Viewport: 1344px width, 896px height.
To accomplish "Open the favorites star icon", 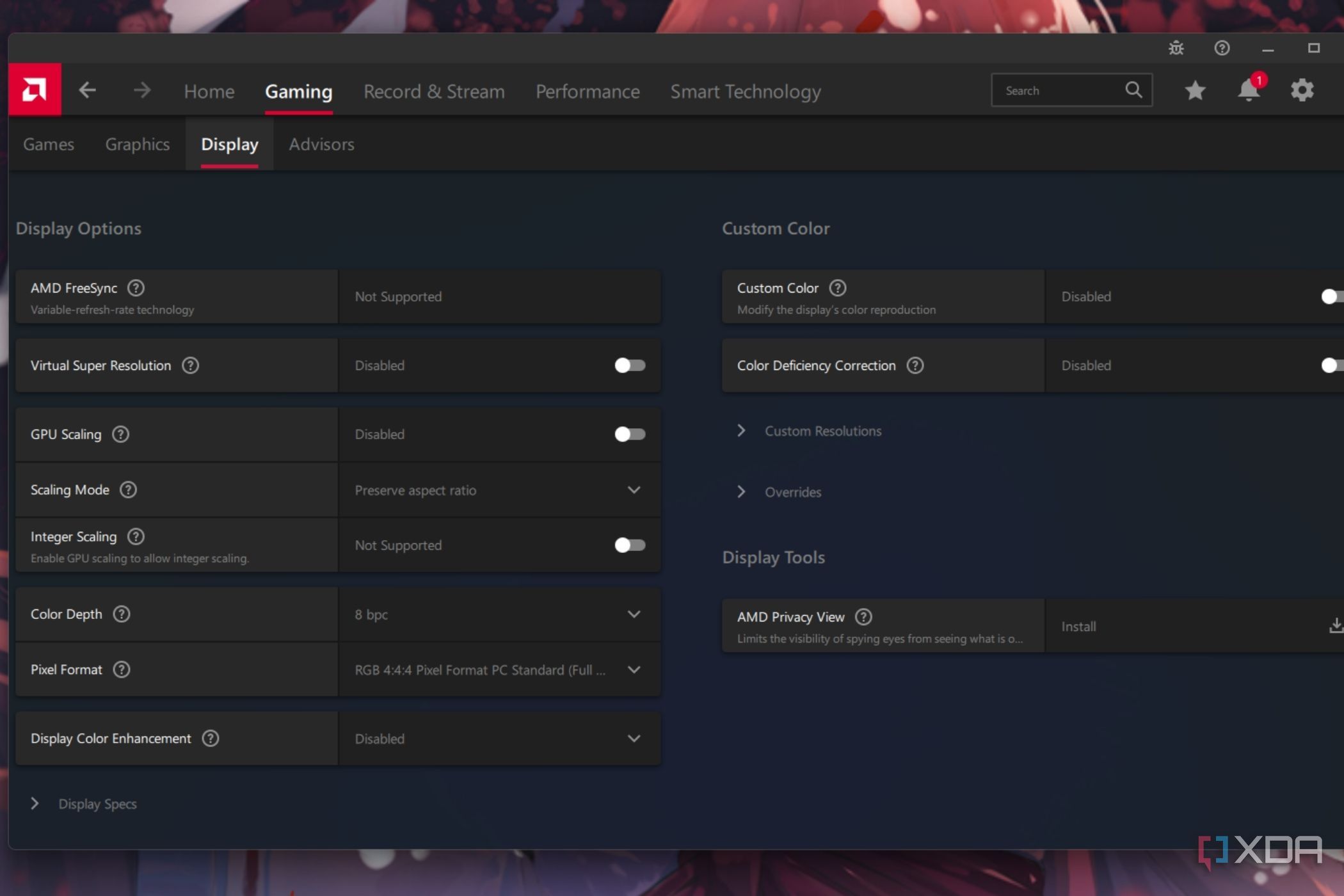I will point(1195,90).
